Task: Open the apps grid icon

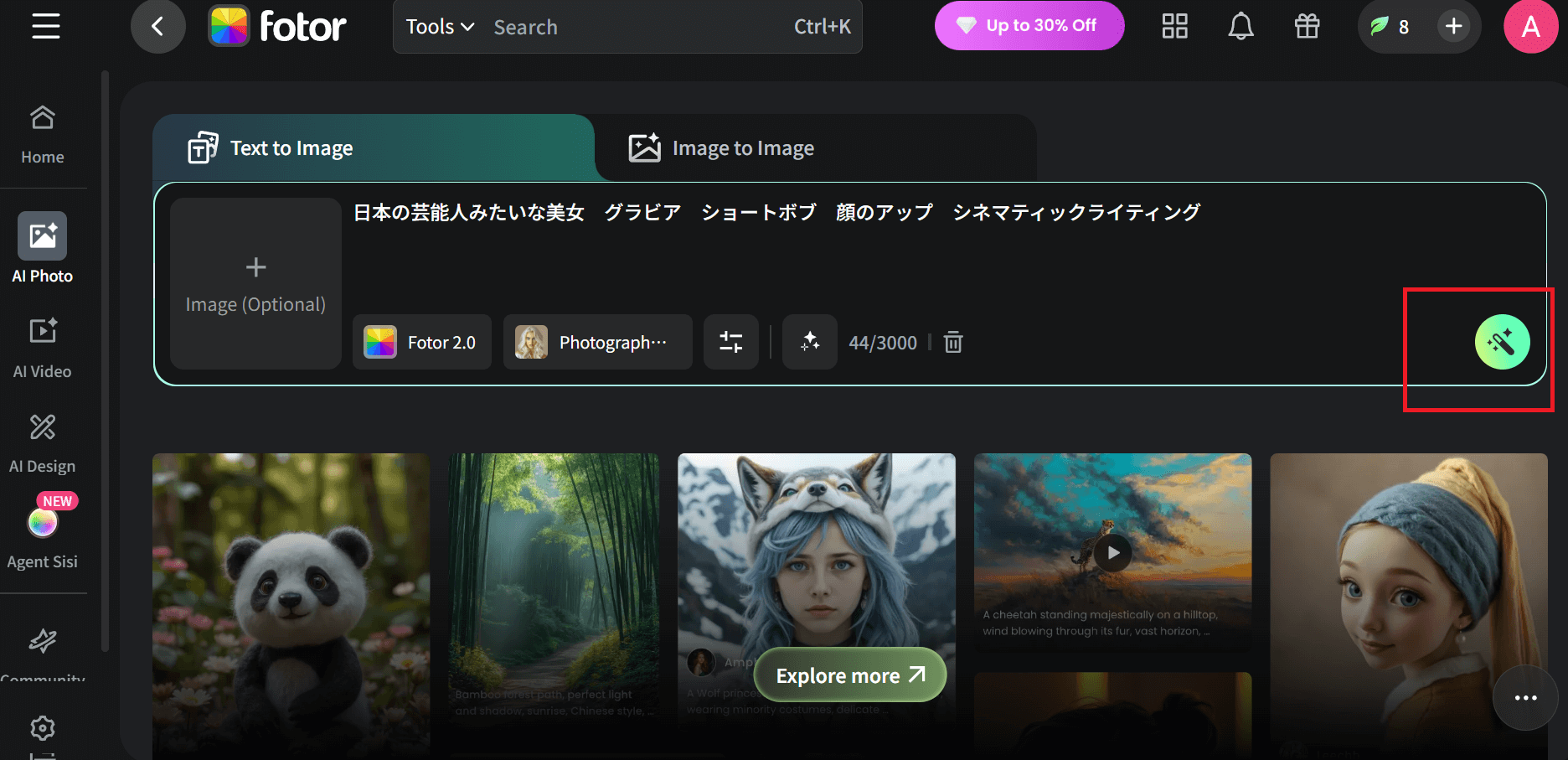Action: [x=1174, y=26]
